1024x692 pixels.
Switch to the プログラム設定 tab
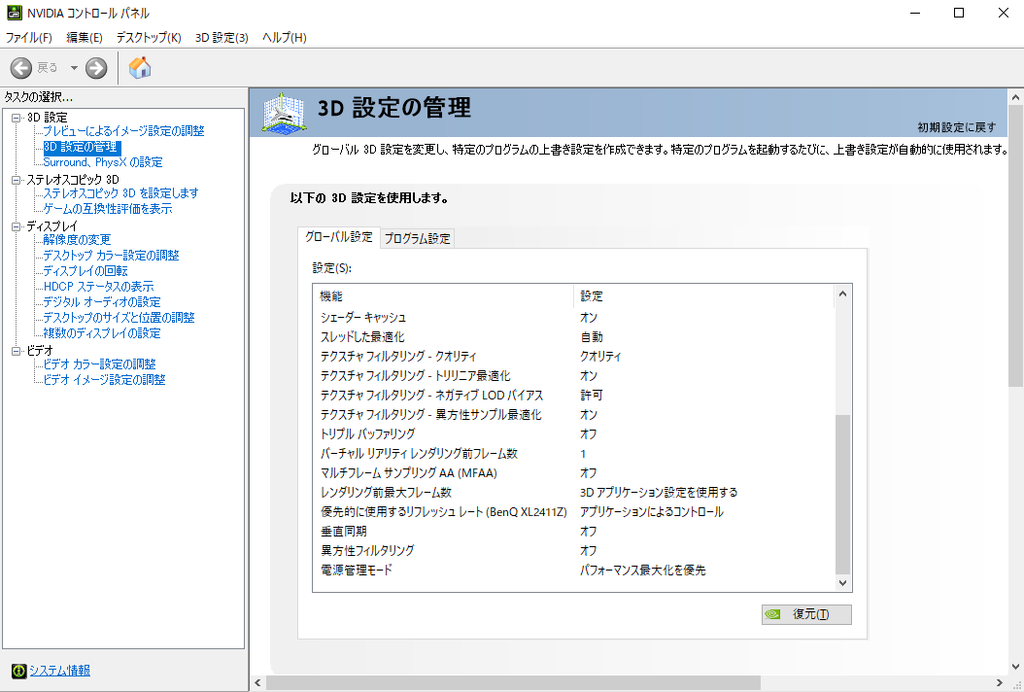[x=417, y=239]
